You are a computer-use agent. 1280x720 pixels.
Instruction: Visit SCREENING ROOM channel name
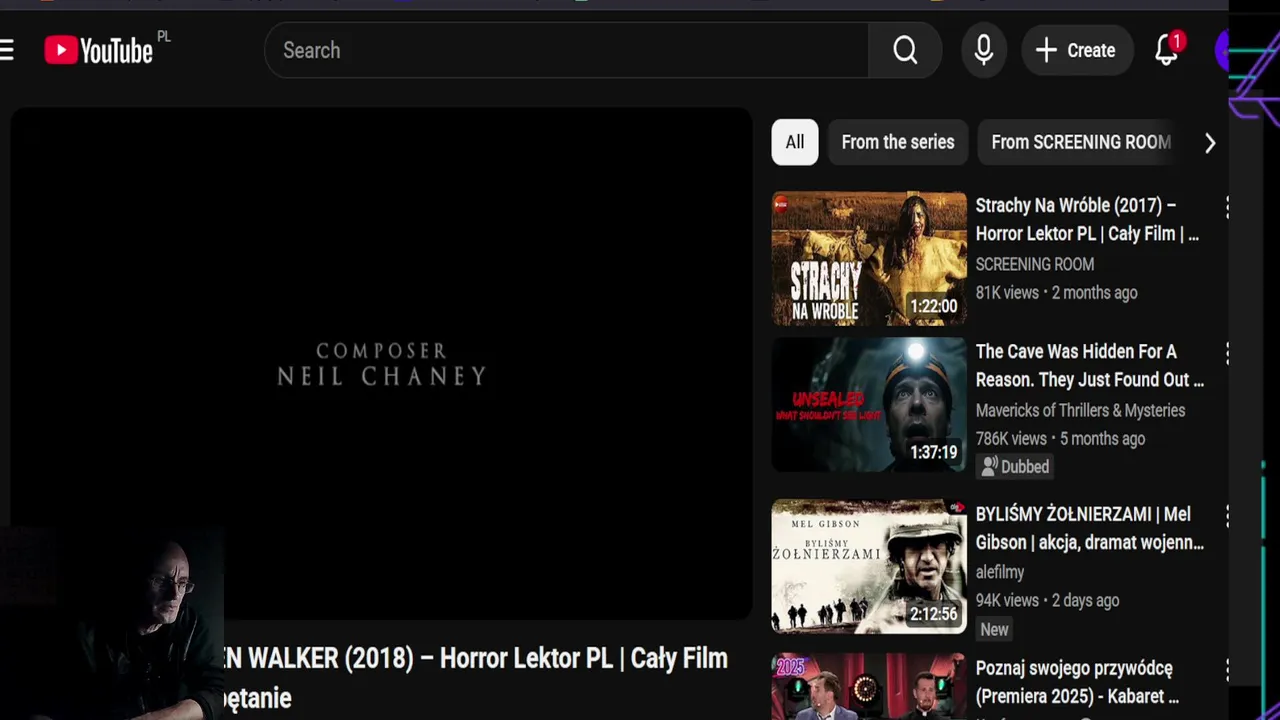1035,264
